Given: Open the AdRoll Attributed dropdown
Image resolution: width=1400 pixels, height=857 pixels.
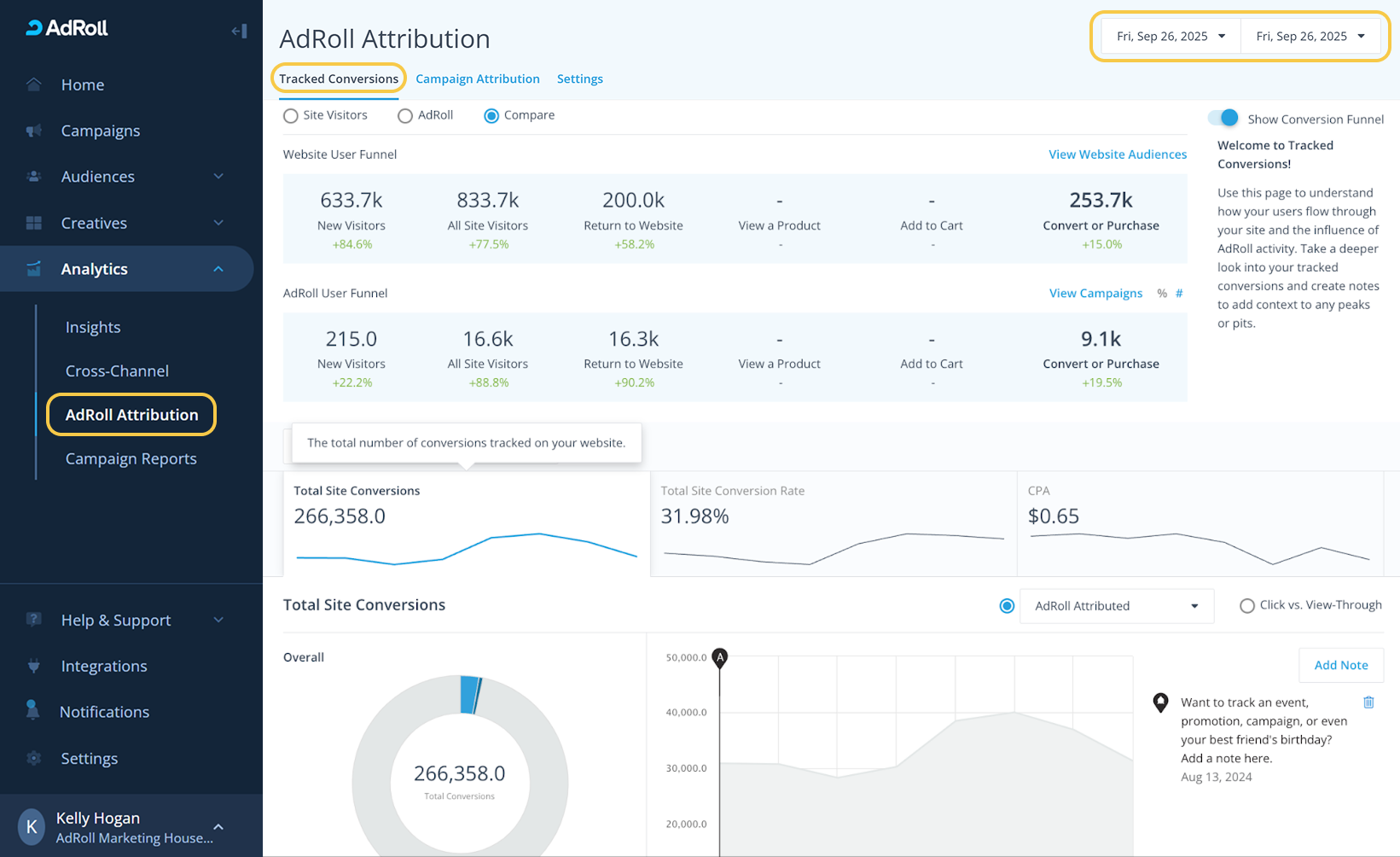Looking at the screenshot, I should pyautogui.click(x=1116, y=606).
